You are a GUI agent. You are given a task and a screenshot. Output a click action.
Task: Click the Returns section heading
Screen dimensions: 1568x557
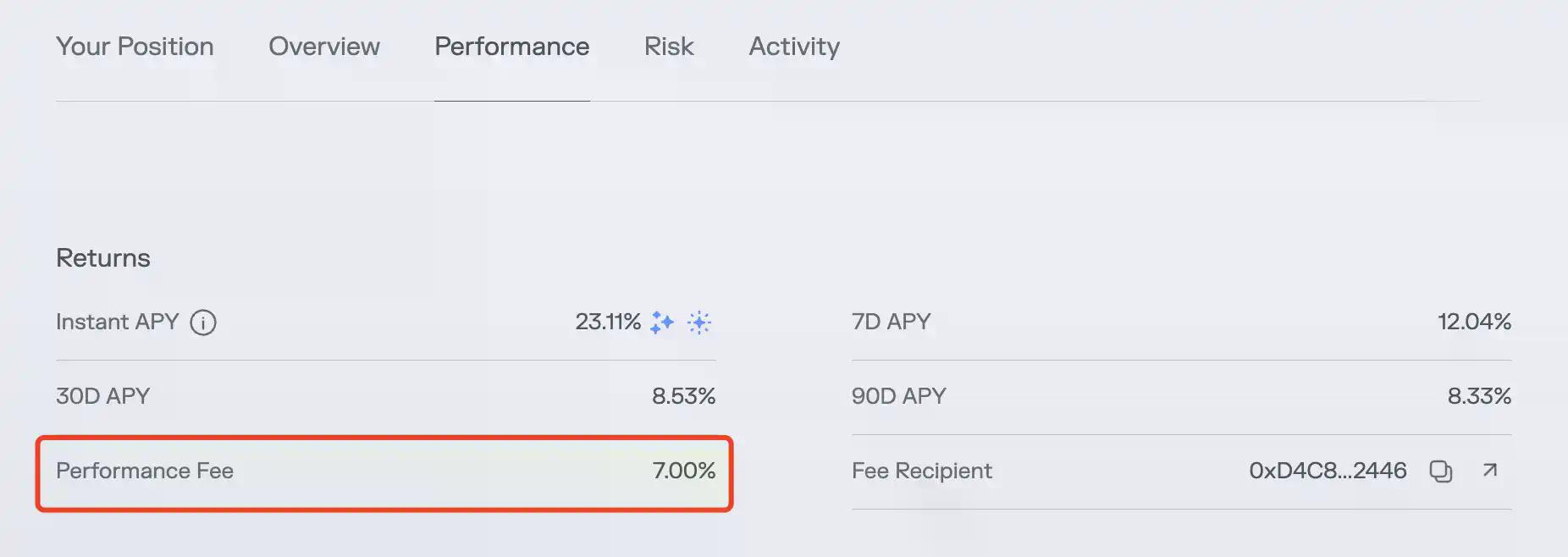click(103, 258)
